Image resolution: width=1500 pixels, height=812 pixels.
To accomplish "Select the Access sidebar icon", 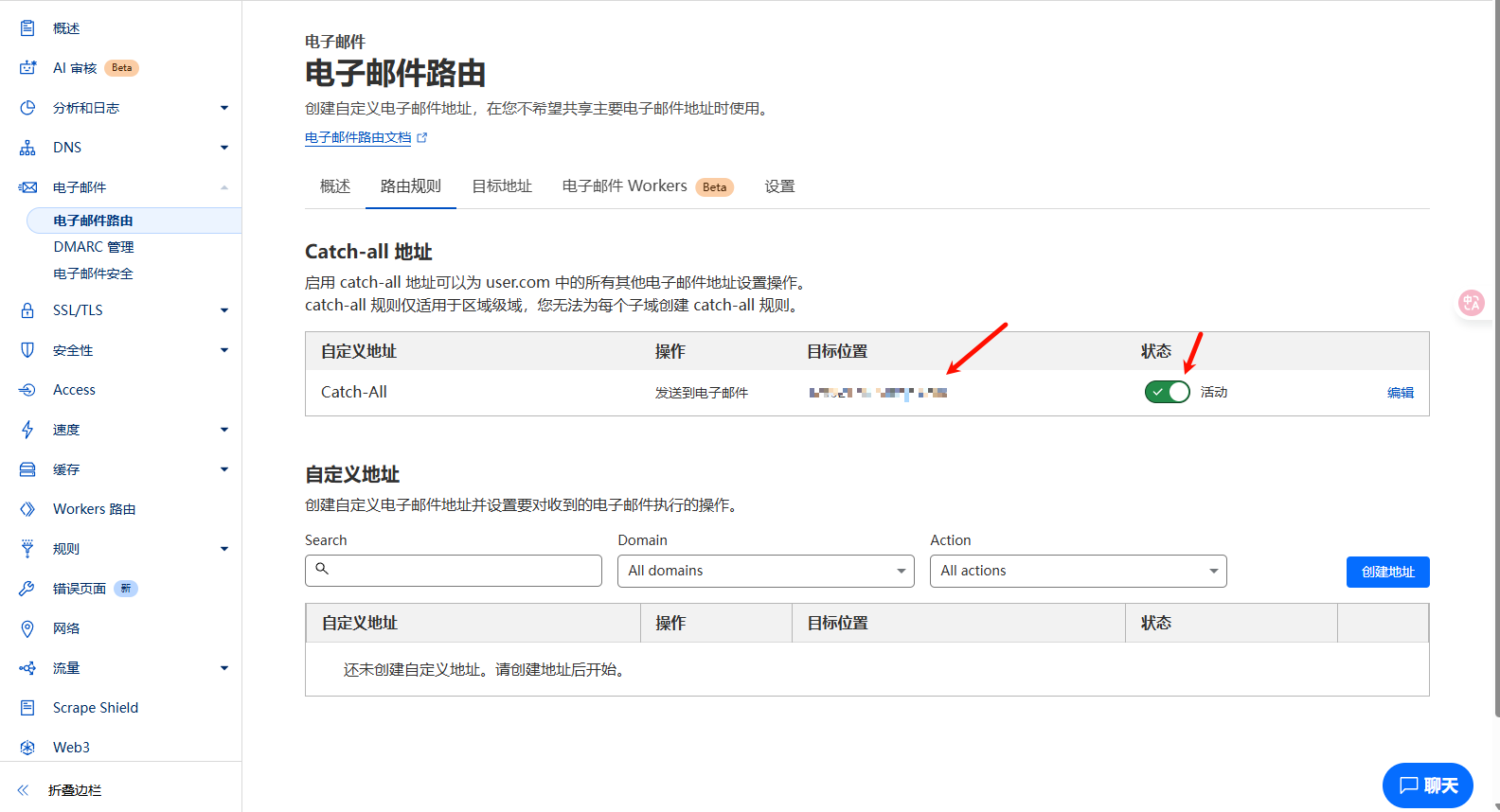I will tap(27, 390).
